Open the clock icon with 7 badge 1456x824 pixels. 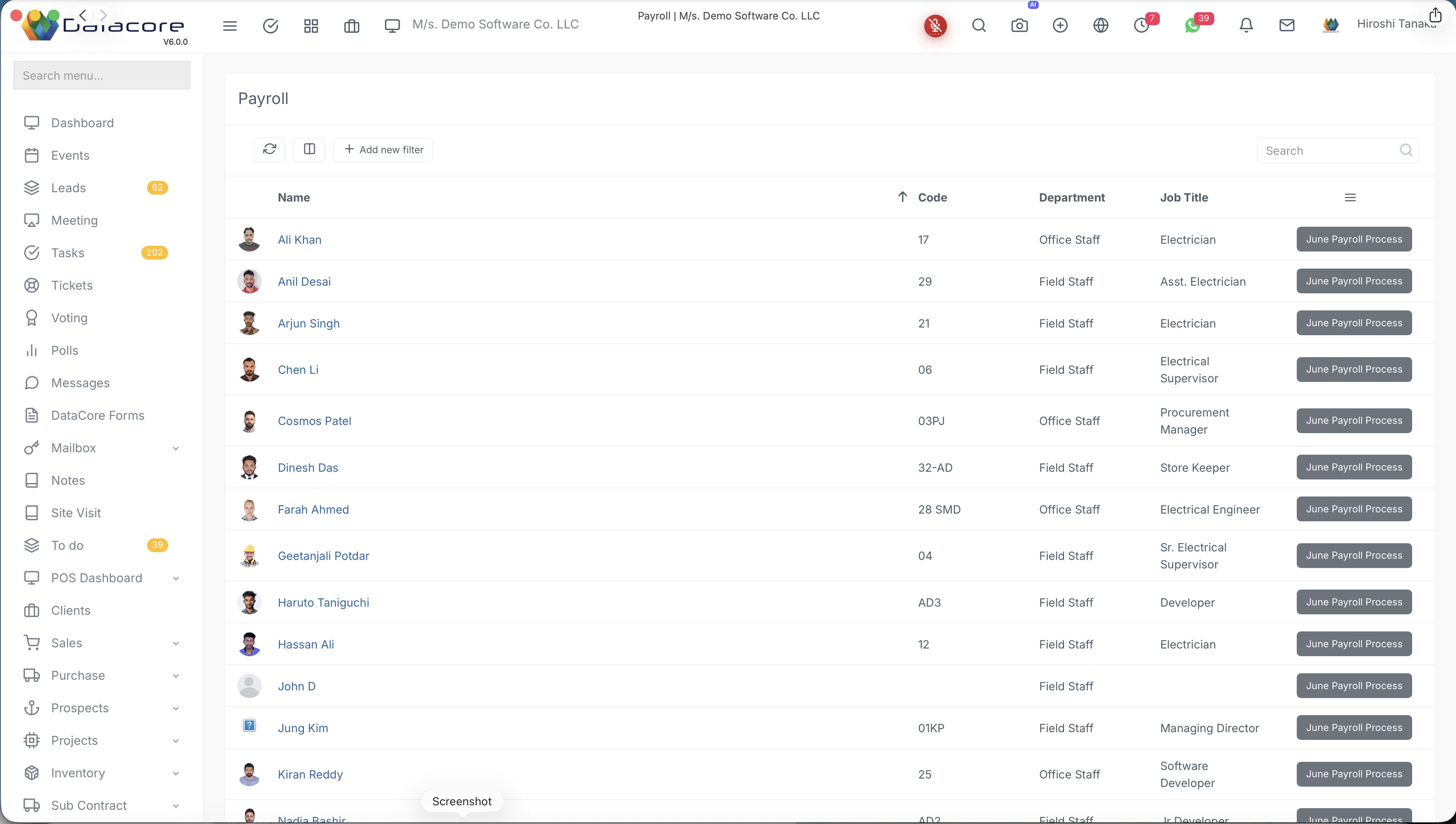click(1142, 26)
